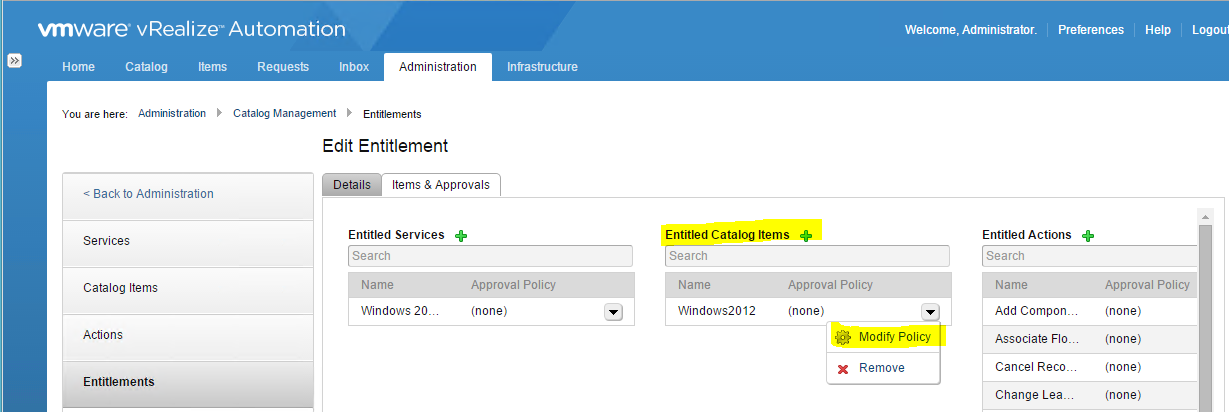The height and width of the screenshot is (412, 1229).
Task: Open the Items tab
Action: 212,67
